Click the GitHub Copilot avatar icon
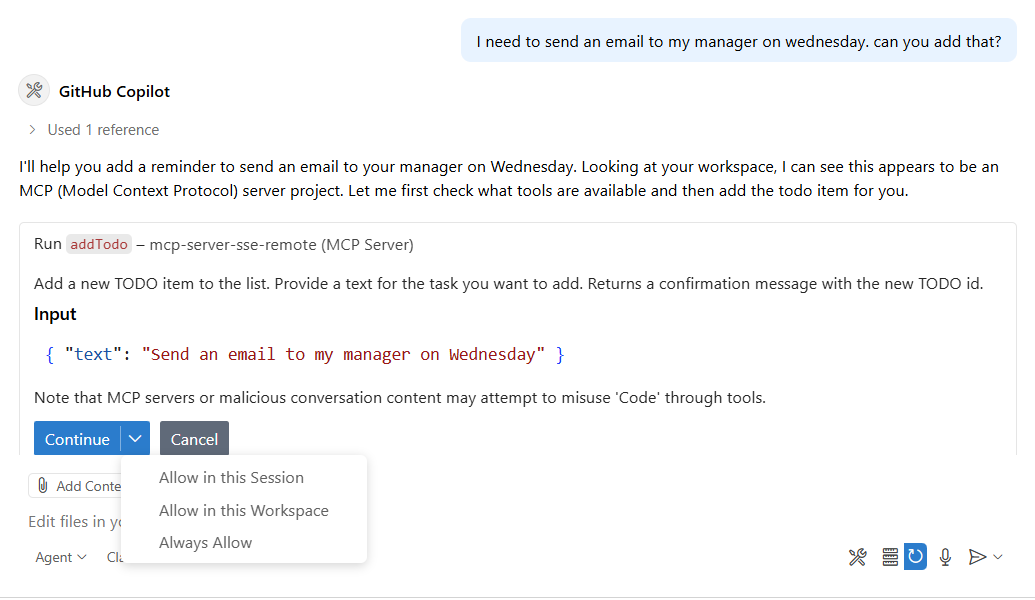Image resolution: width=1035 pixels, height=600 pixels. [x=34, y=91]
